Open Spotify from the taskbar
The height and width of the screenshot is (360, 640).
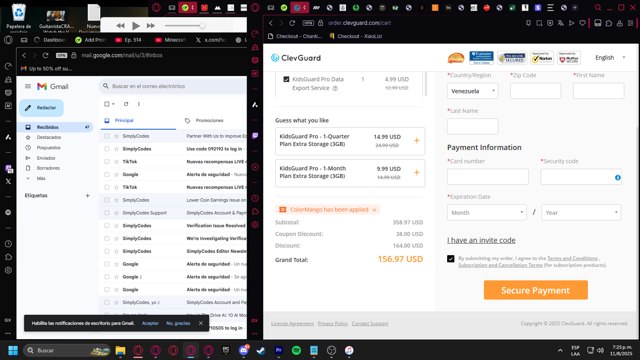[x=296, y=350]
